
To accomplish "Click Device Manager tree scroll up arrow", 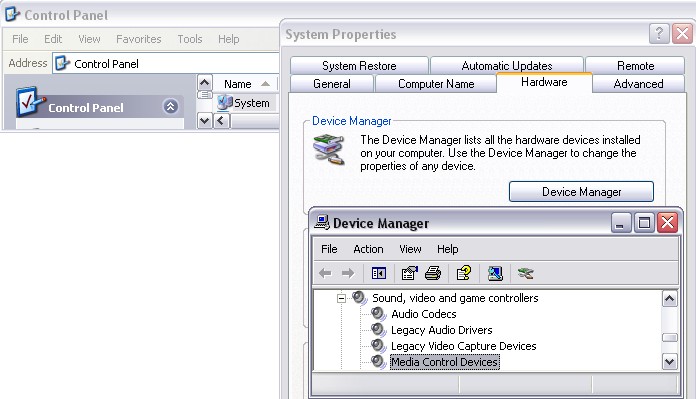I will tap(669, 299).
